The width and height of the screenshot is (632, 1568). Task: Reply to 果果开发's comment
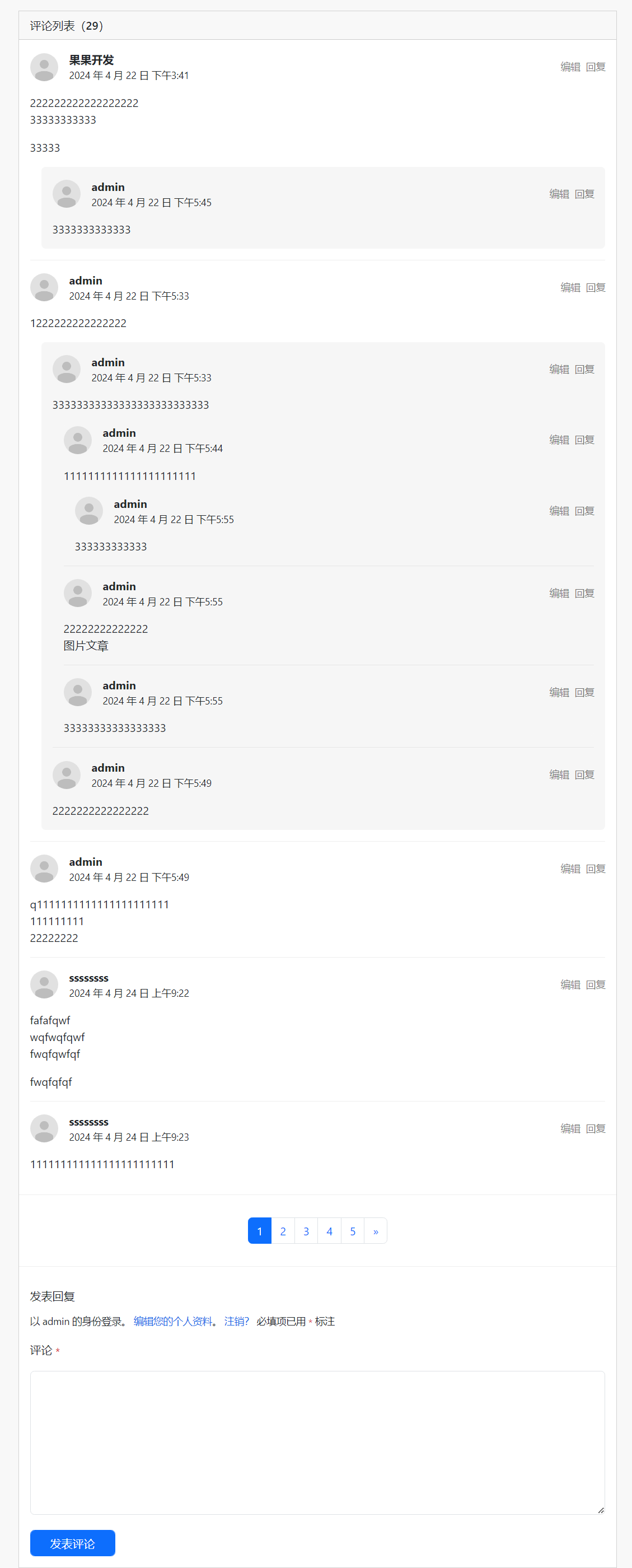(596, 67)
